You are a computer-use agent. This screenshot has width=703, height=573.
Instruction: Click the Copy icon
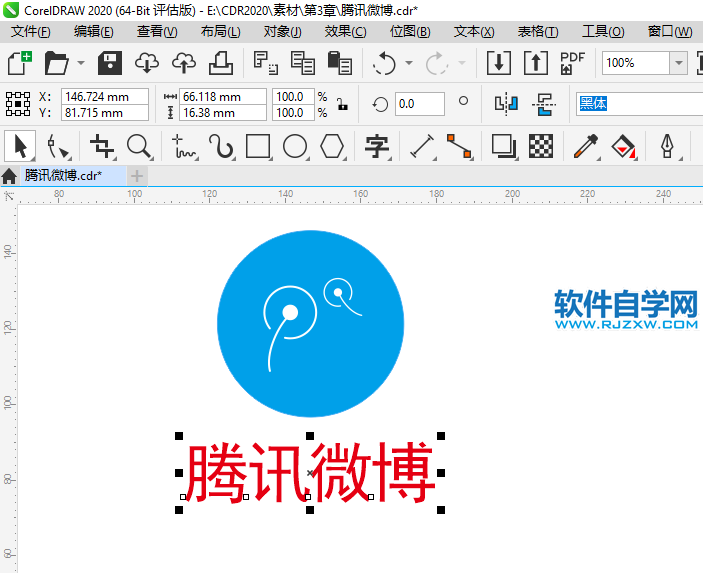(x=303, y=63)
